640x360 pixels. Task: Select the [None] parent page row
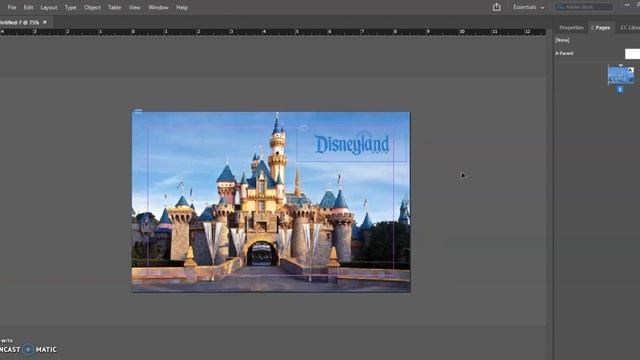(597, 40)
